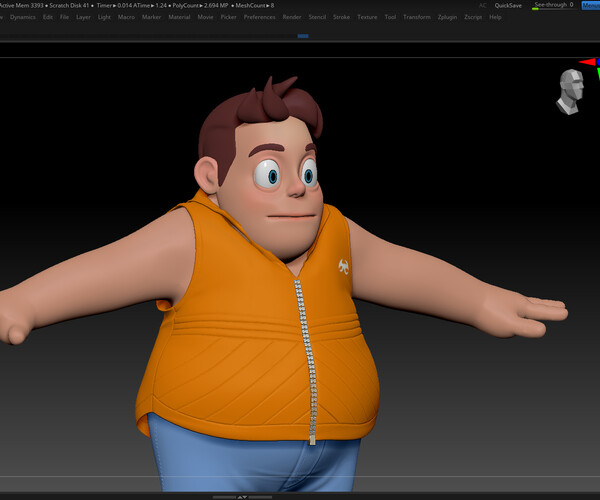Screen dimensions: 600x500
Task: Open the Marker menu
Action: pos(152,17)
